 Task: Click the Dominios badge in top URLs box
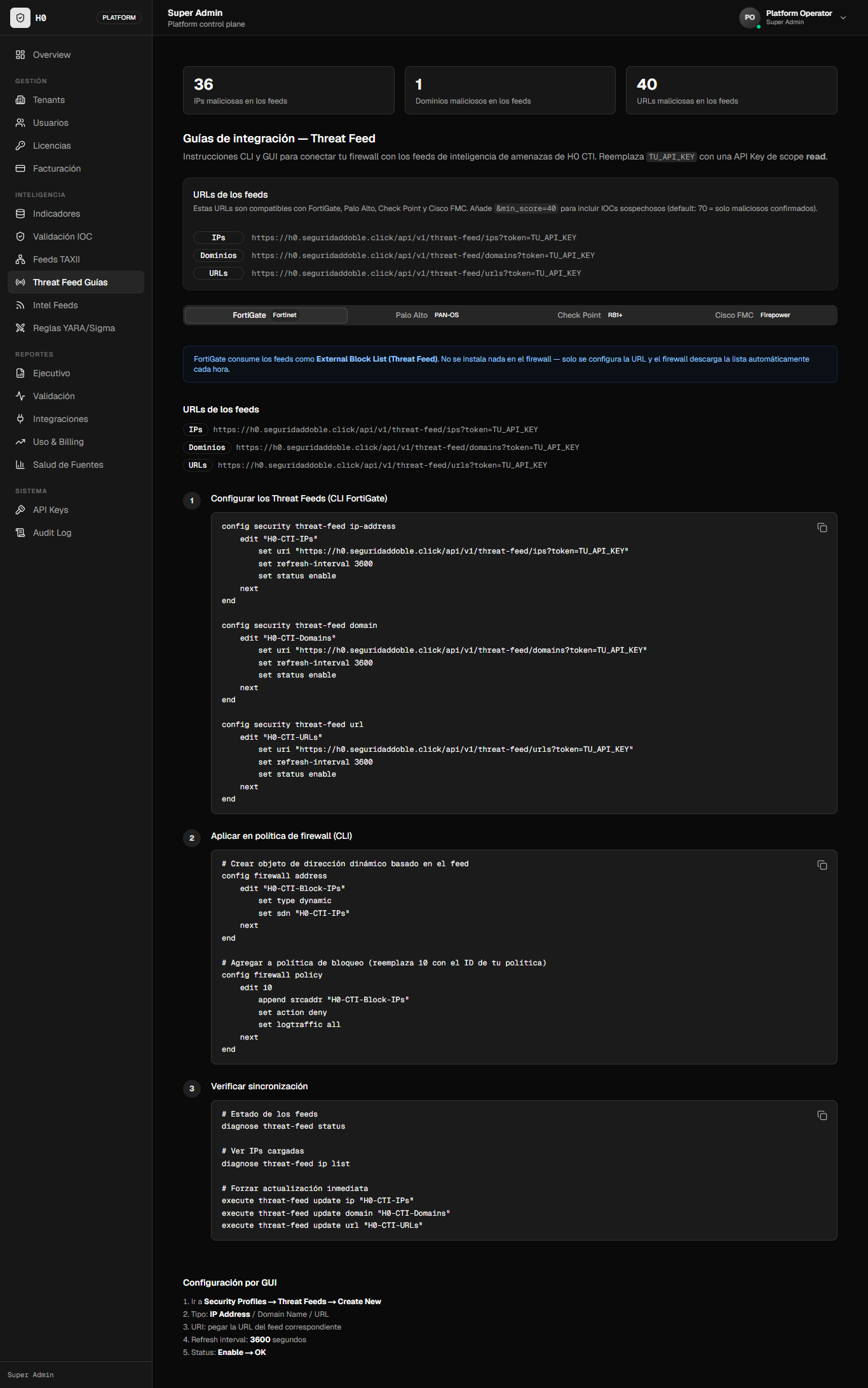(x=219, y=255)
